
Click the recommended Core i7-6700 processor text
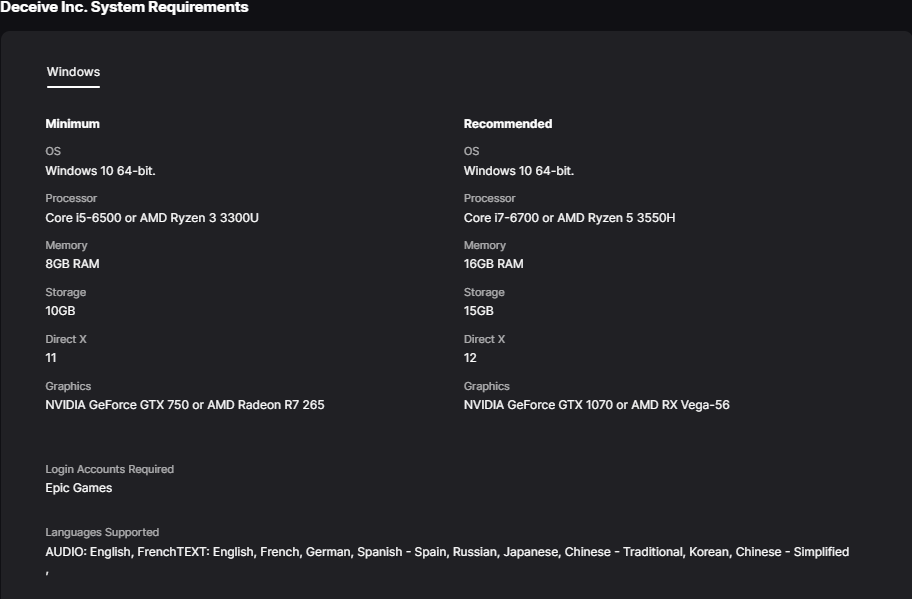click(569, 218)
